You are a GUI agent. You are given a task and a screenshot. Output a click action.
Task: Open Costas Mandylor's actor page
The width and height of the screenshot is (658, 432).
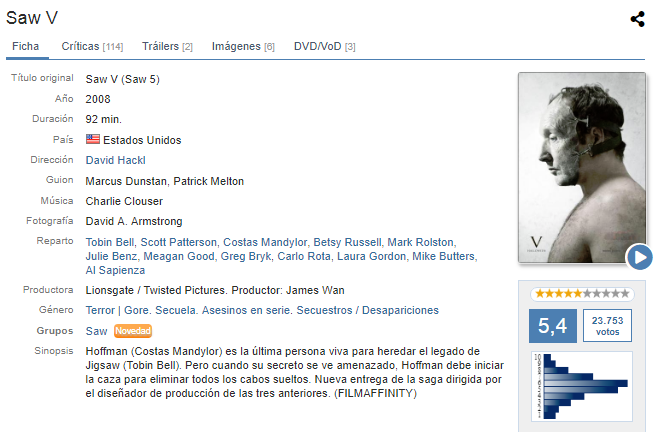[x=265, y=242]
